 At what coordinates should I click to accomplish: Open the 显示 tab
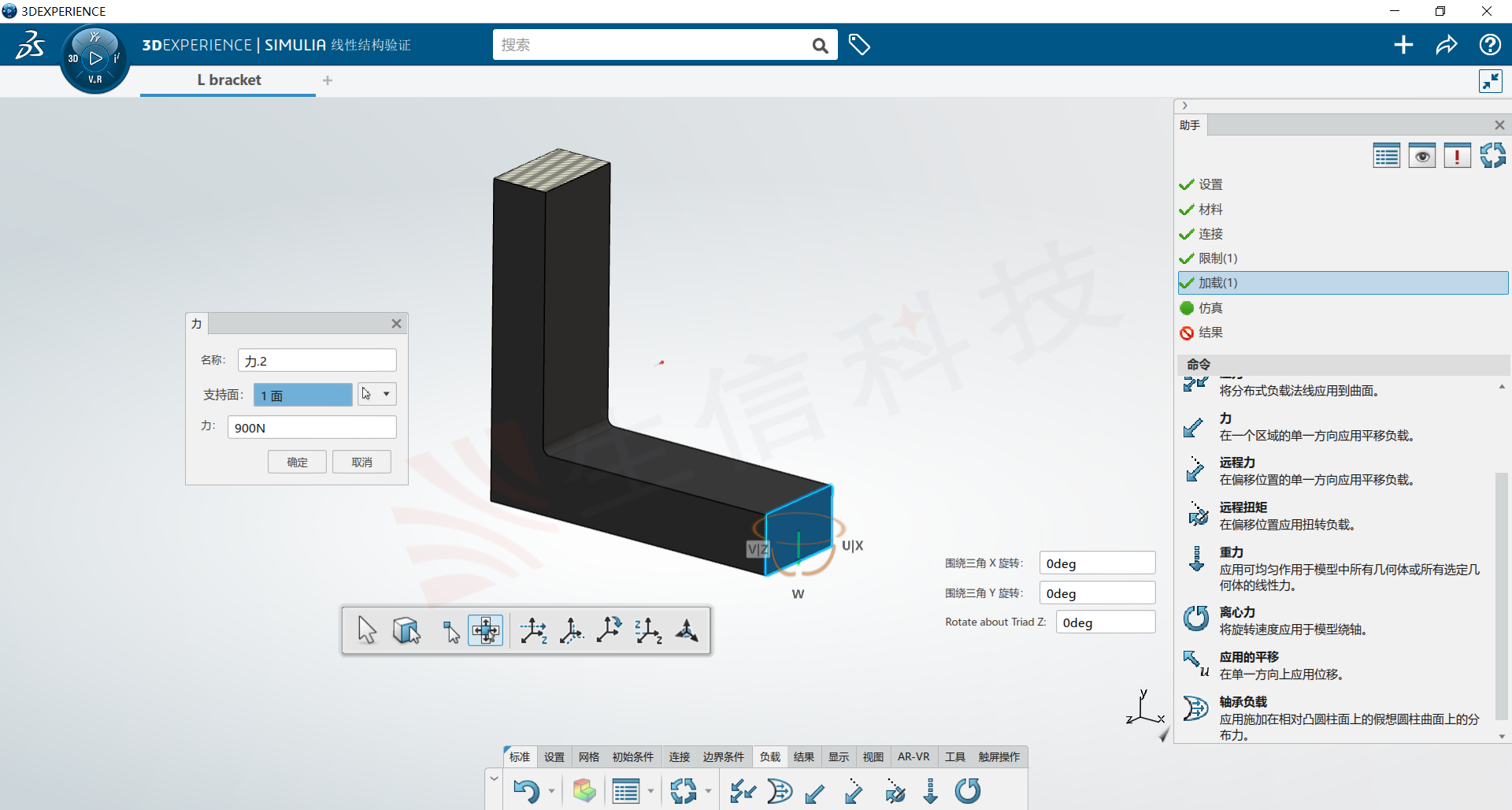point(839,756)
